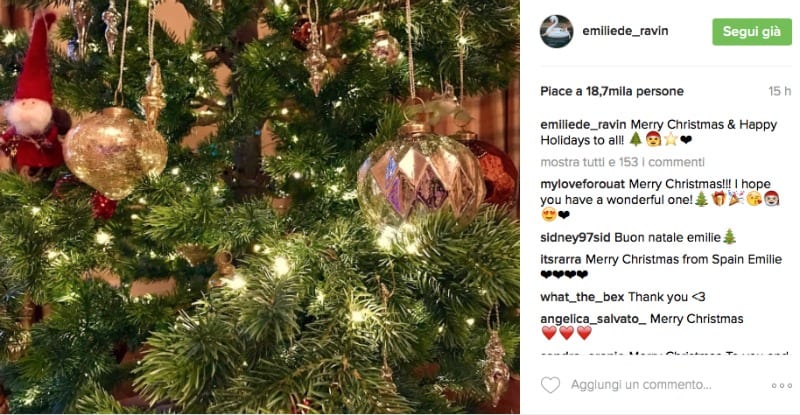This screenshot has height=415, width=800.
Task: Open the three-dot options menu
Action: (x=781, y=385)
